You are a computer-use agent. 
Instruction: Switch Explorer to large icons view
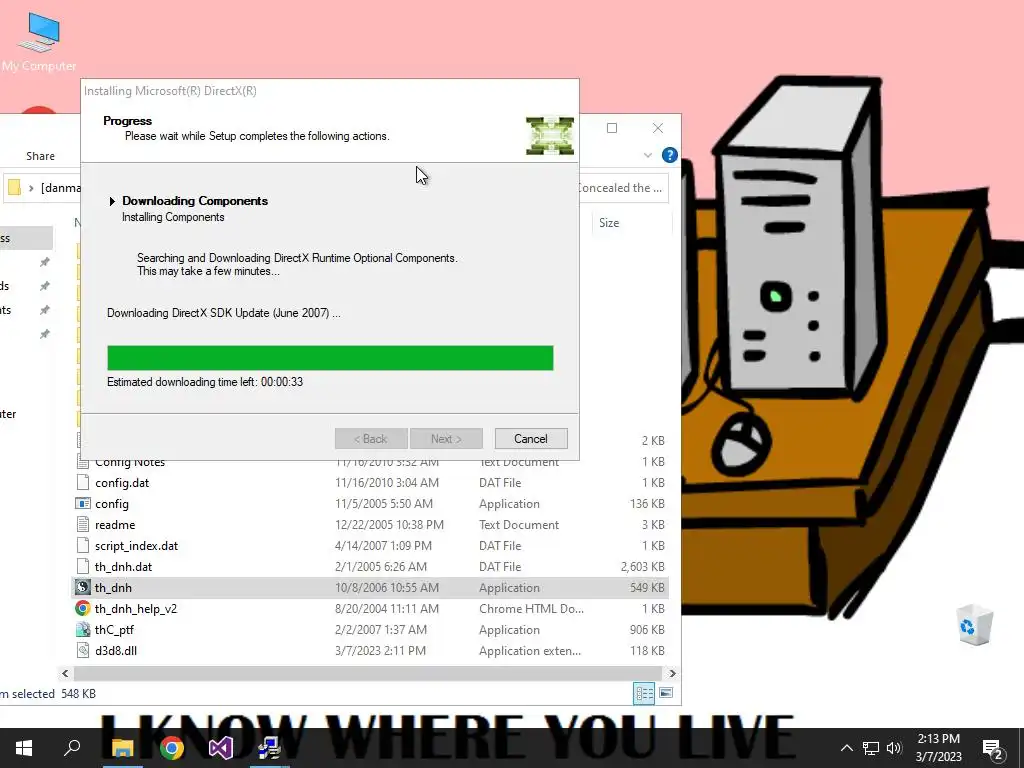pyautogui.click(x=666, y=693)
